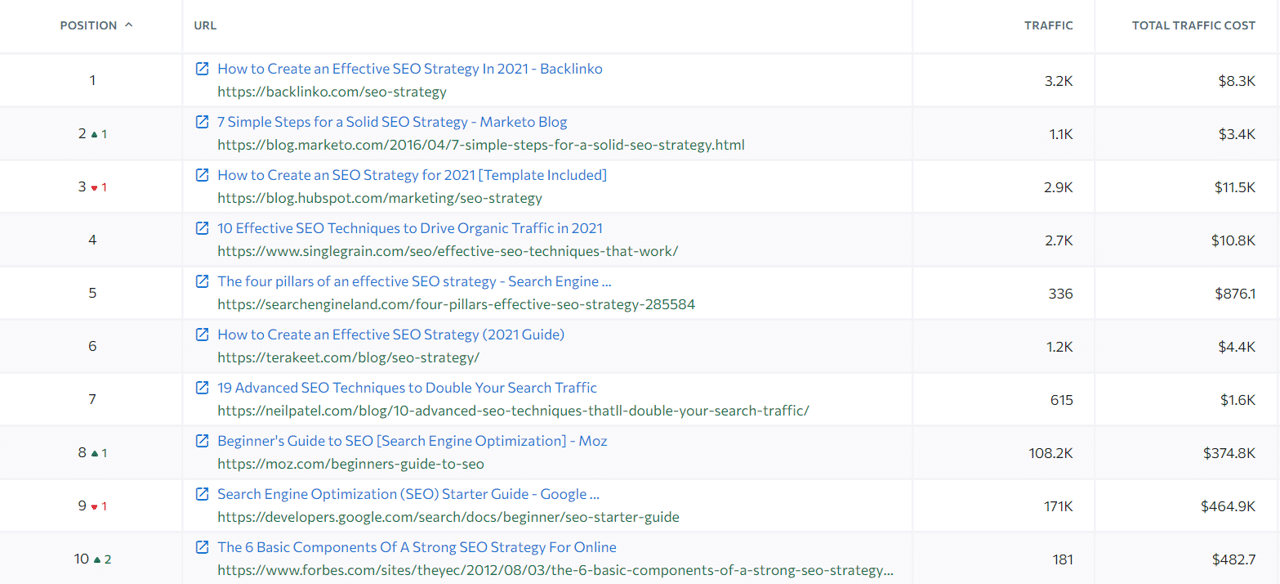Click the Traffic column header
This screenshot has width=1280, height=584.
click(1049, 25)
